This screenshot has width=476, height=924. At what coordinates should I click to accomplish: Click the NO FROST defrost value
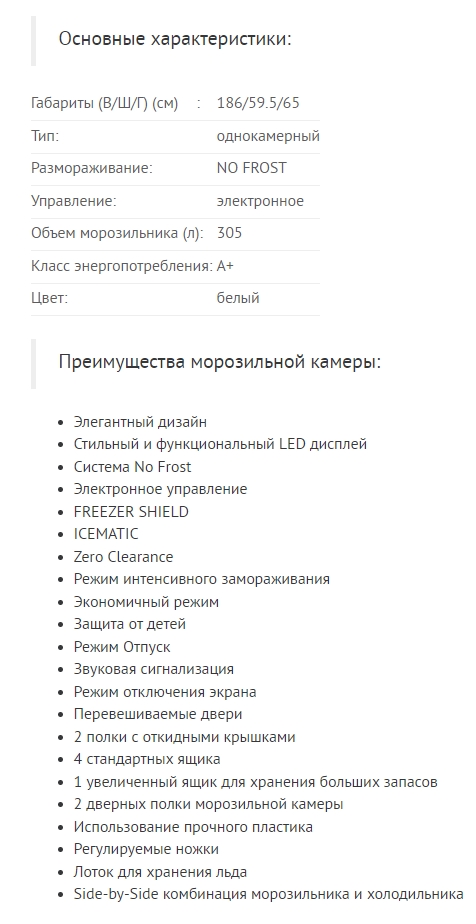[252, 168]
